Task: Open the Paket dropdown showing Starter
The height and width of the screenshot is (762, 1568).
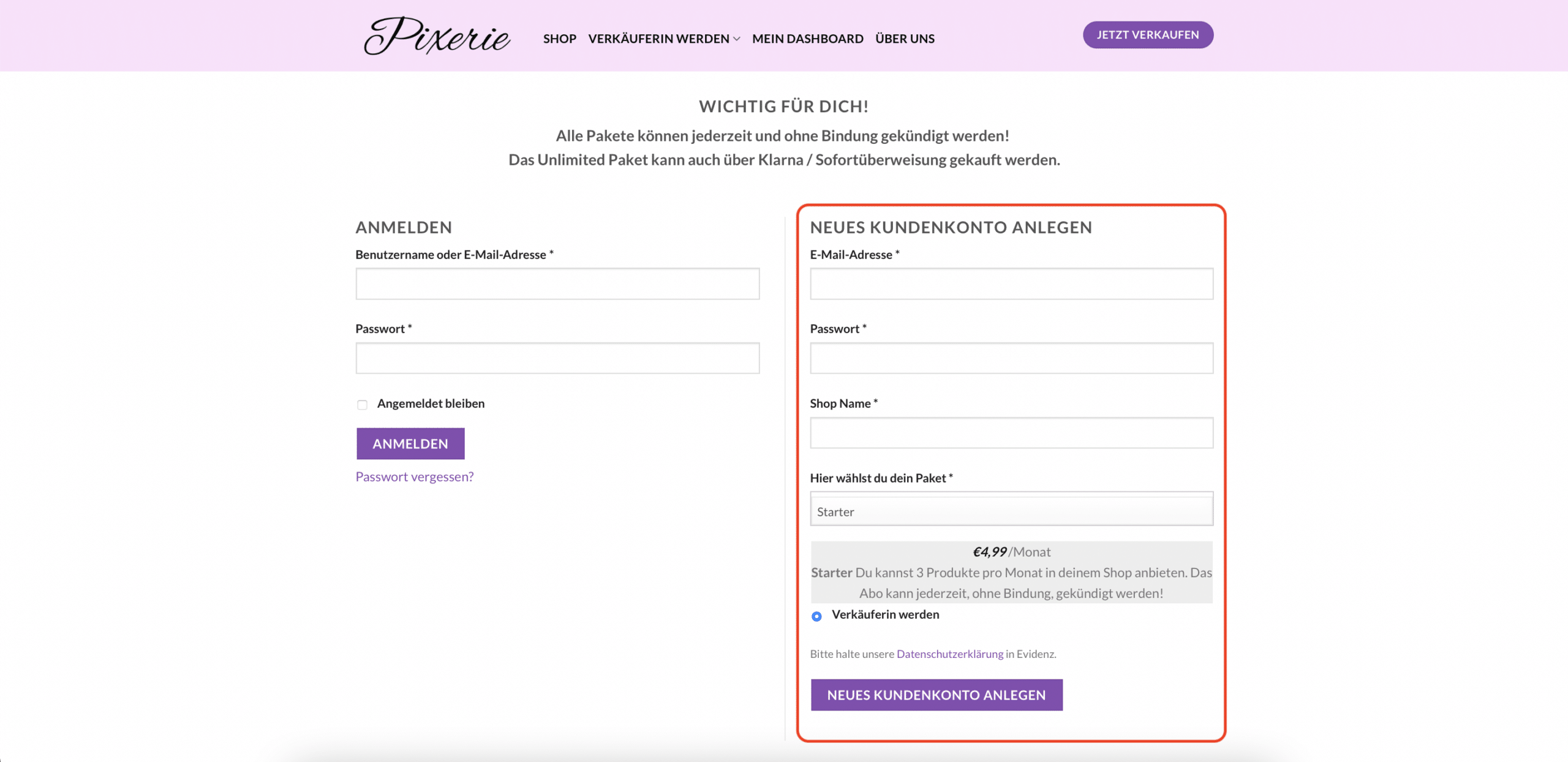Action: click(x=1011, y=508)
